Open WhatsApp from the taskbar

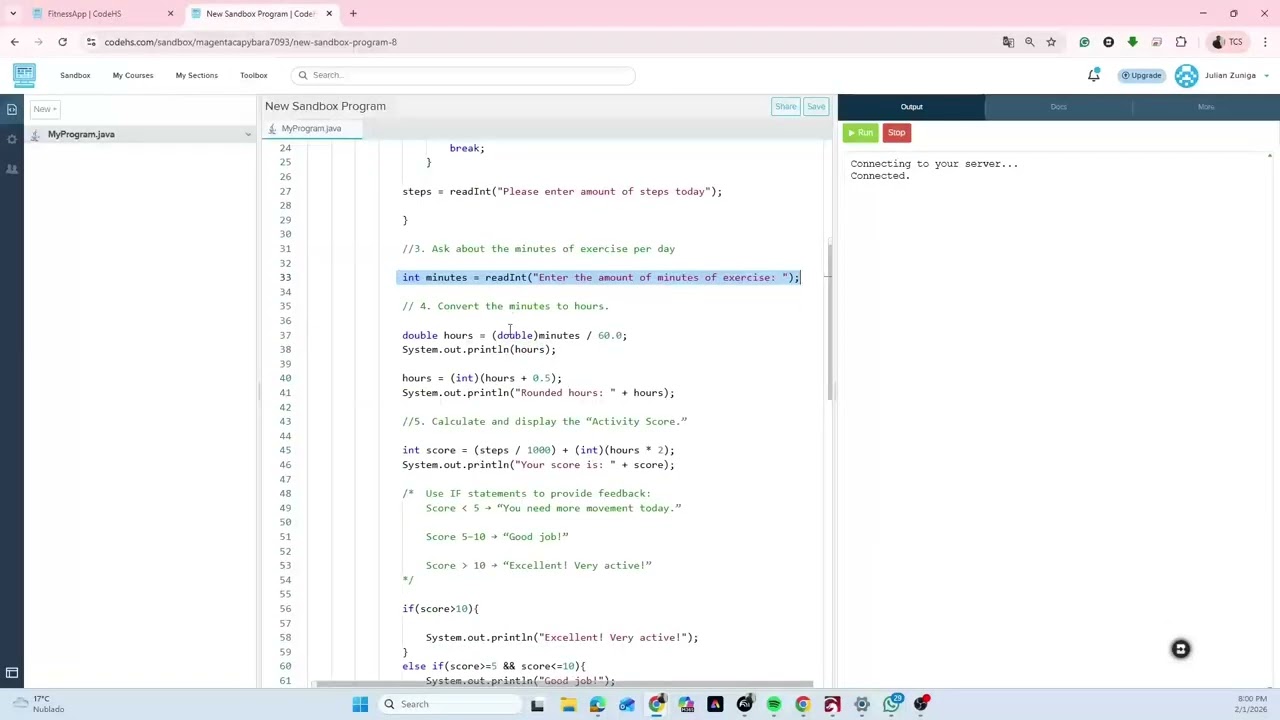click(x=891, y=704)
